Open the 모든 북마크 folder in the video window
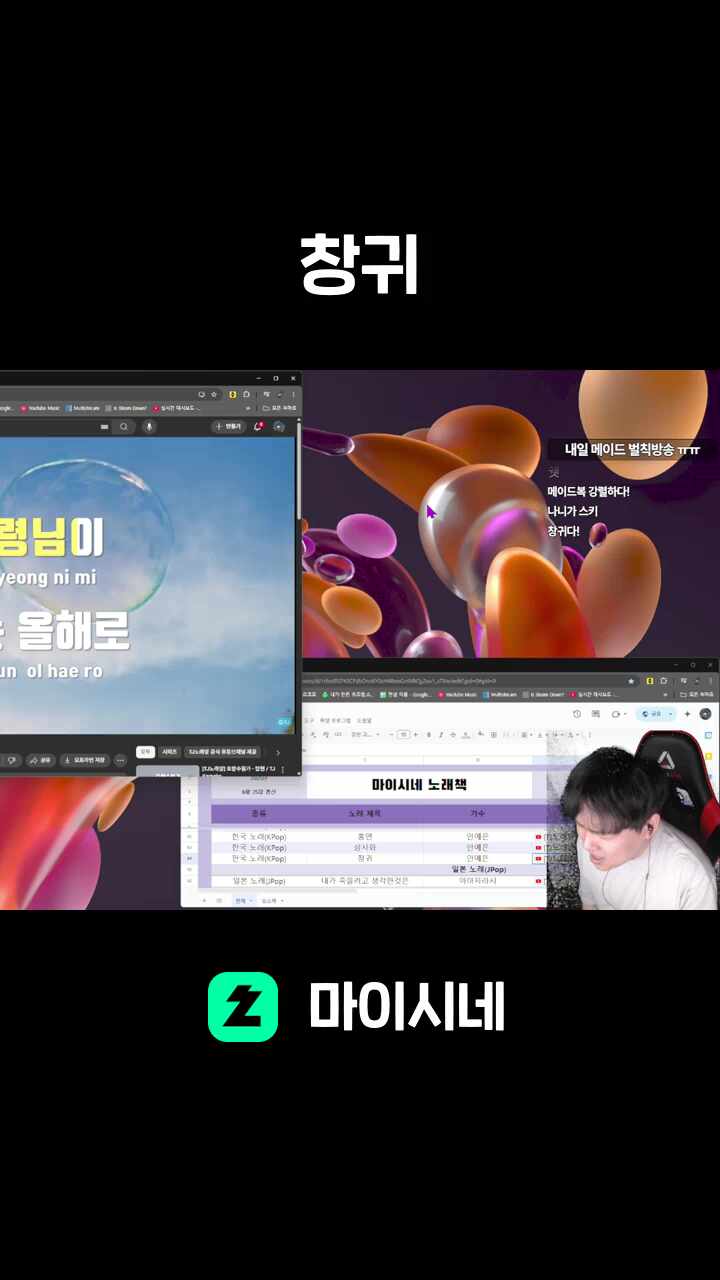This screenshot has width=720, height=1280. [280, 408]
